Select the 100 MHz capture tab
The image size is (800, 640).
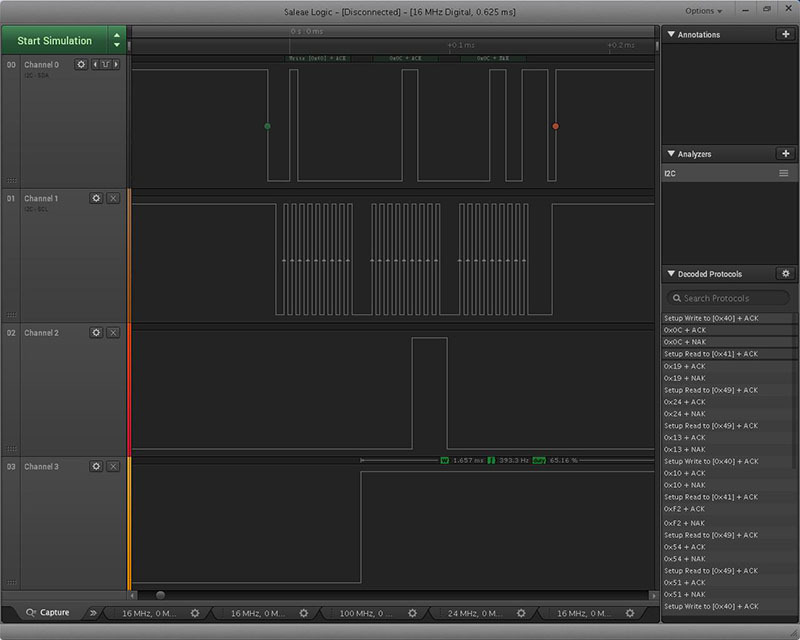[x=364, y=613]
